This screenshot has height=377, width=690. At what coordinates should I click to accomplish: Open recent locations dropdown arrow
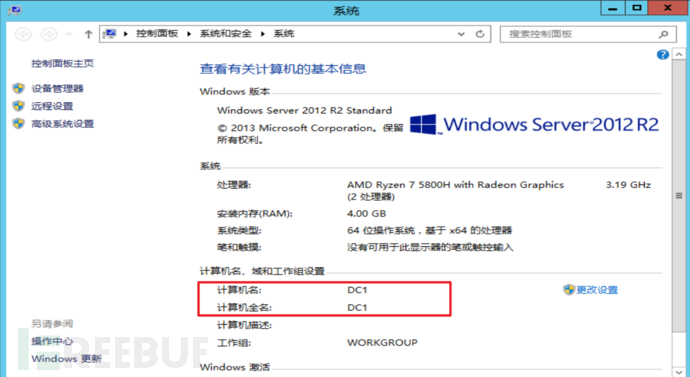click(x=69, y=34)
